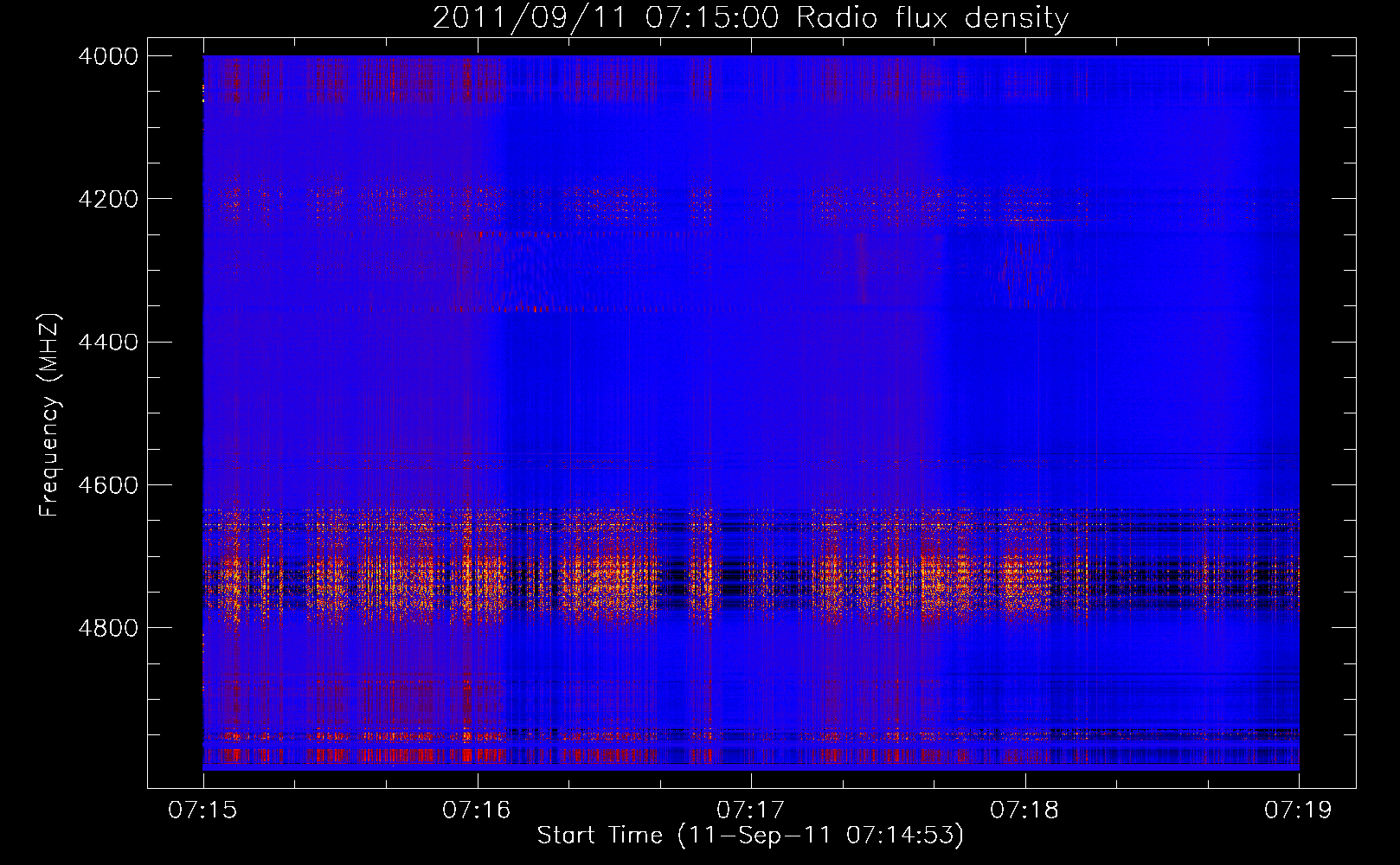Click the 'Frequency (MHZ)' y-axis title
The height and width of the screenshot is (865, 1400).
[50, 415]
